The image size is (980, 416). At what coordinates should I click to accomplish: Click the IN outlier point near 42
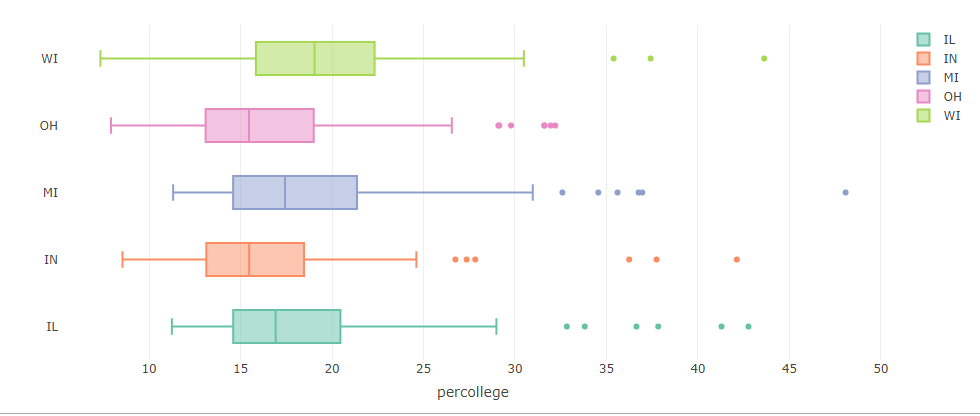tap(736, 259)
